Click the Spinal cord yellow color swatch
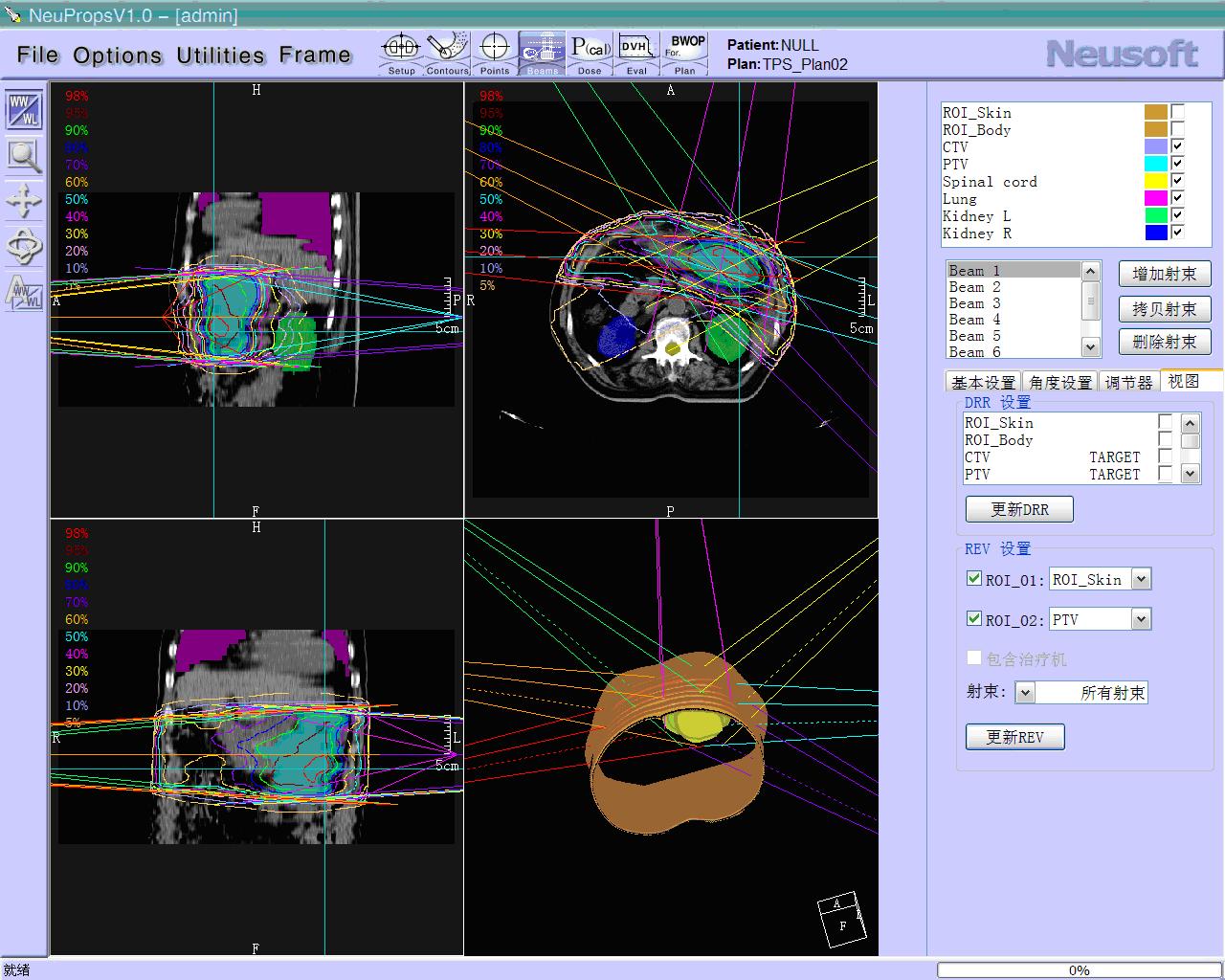The height and width of the screenshot is (980, 1225). (x=1156, y=181)
